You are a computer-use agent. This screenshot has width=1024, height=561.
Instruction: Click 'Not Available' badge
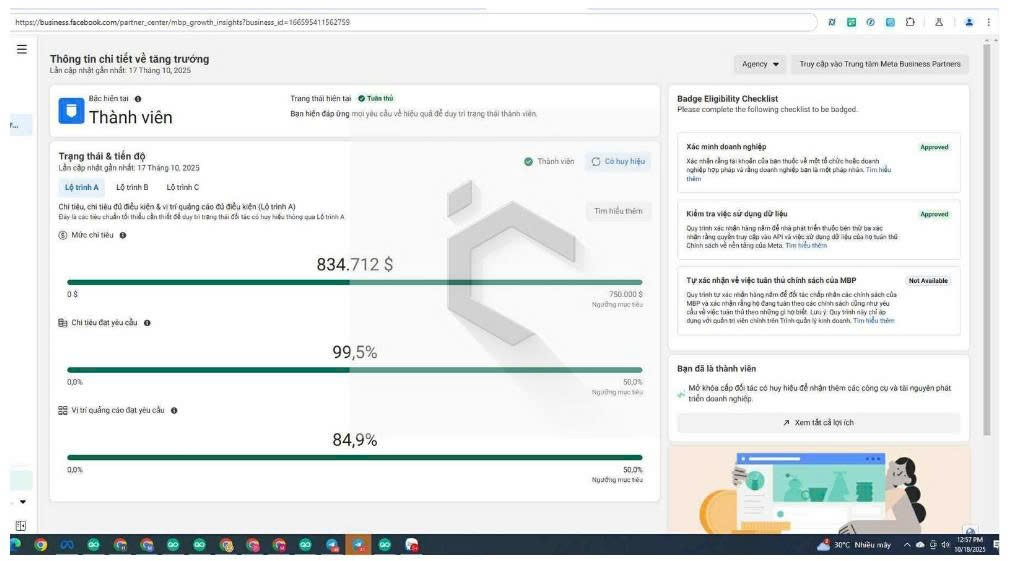point(928,281)
